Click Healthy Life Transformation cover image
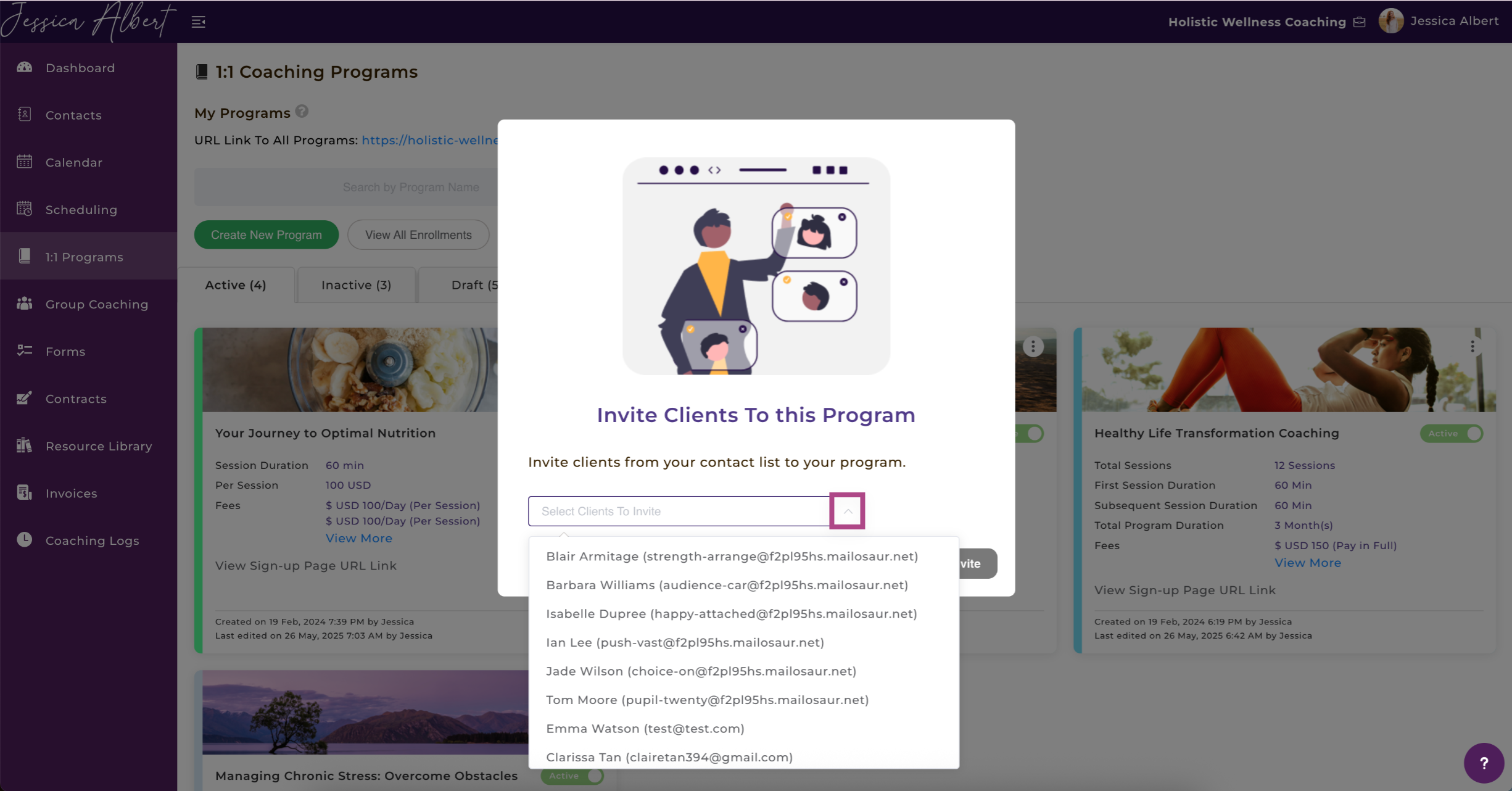Screen dimensions: 1512x791 click(x=1289, y=370)
